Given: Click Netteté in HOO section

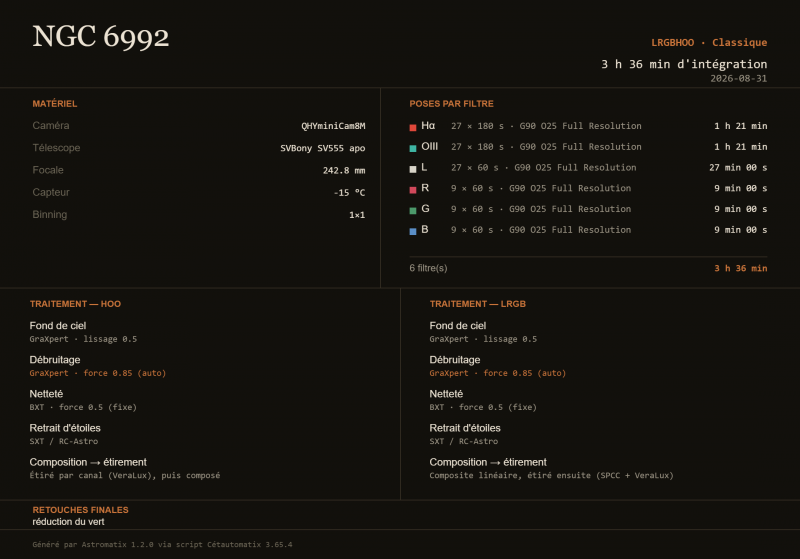Looking at the screenshot, I should tap(46, 394).
